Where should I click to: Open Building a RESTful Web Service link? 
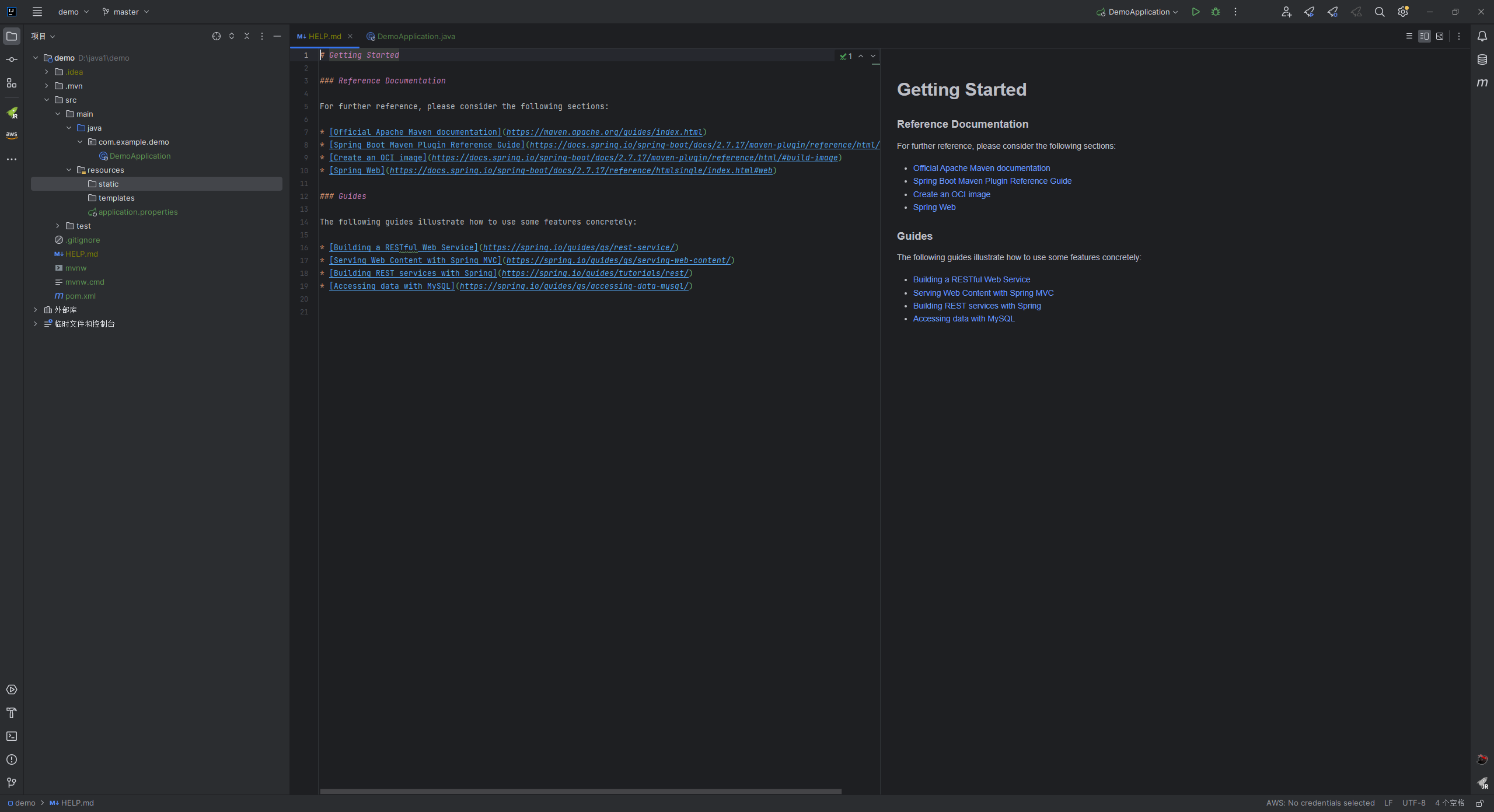point(971,279)
